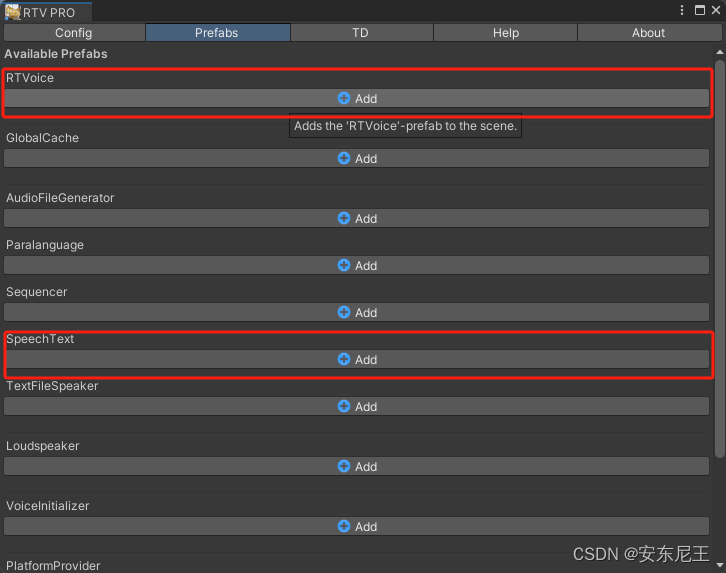Add the AudioFileGenerator prefab
The image size is (726, 573).
(356, 218)
